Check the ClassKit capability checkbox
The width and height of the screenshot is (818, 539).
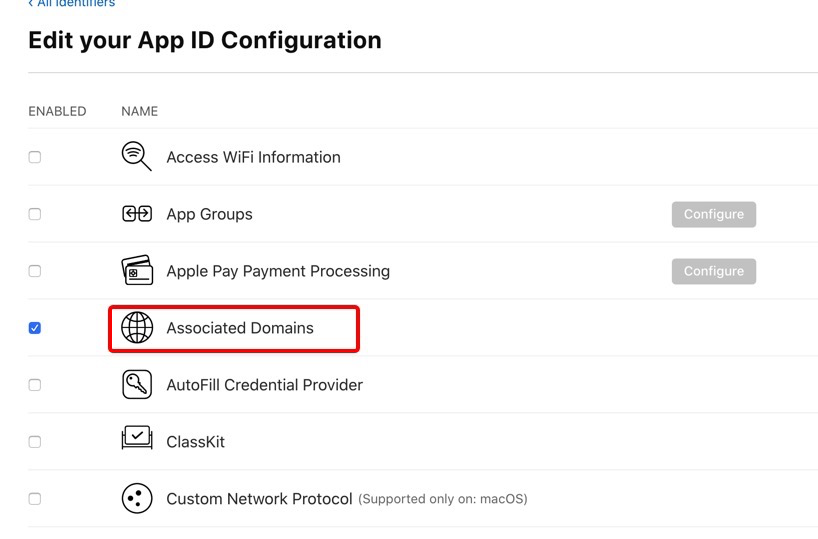35,441
